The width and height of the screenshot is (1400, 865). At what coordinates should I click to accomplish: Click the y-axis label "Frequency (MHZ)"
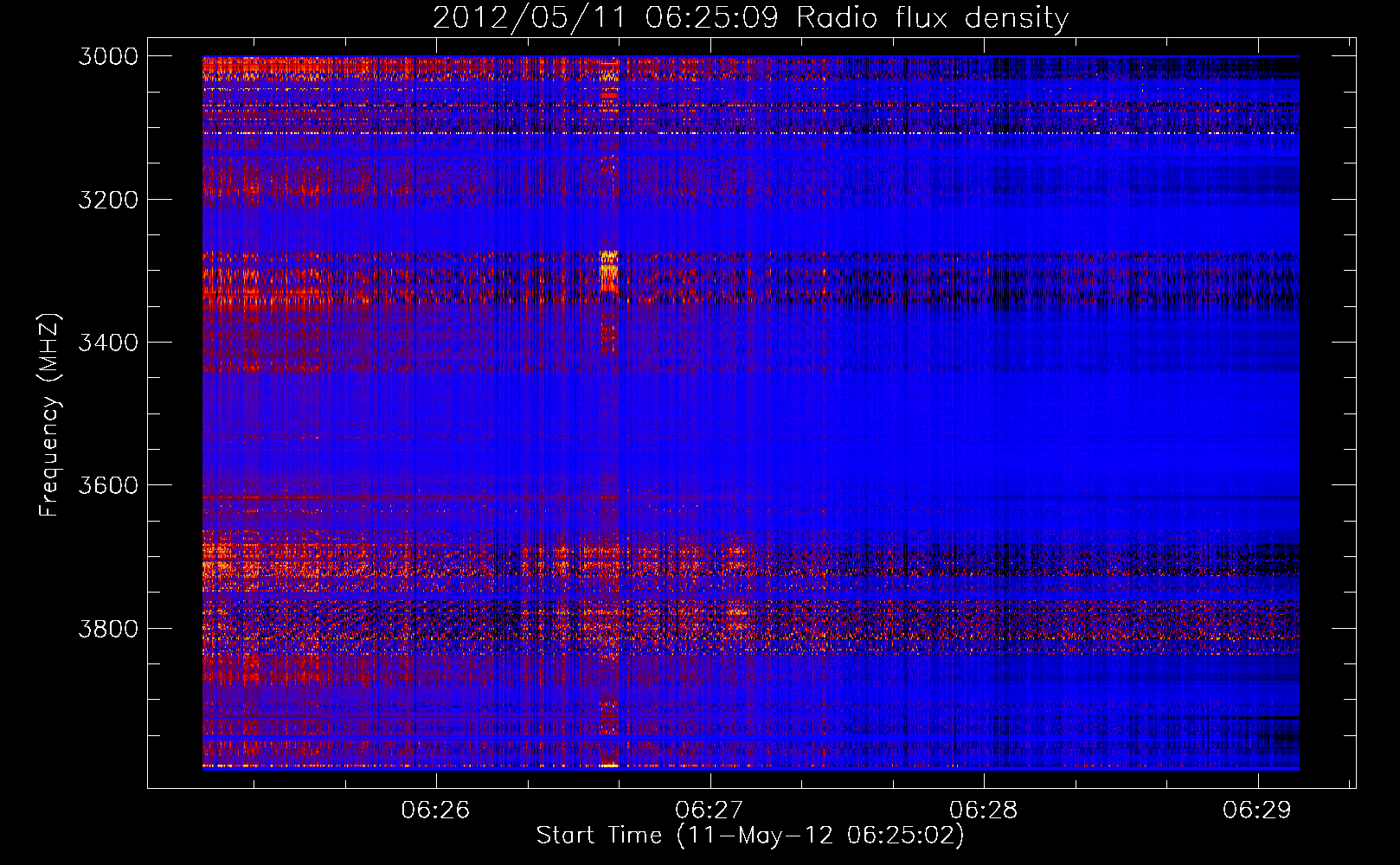[x=49, y=415]
